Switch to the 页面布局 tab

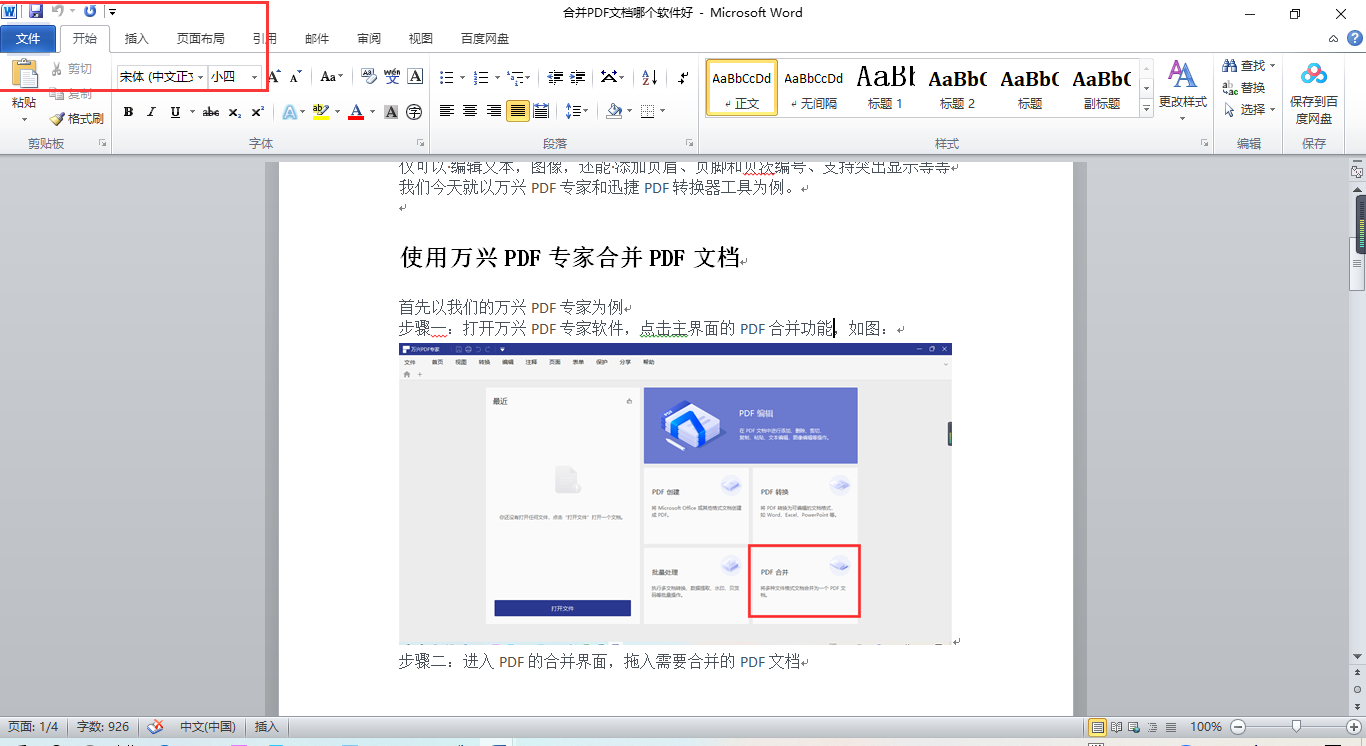coord(201,39)
